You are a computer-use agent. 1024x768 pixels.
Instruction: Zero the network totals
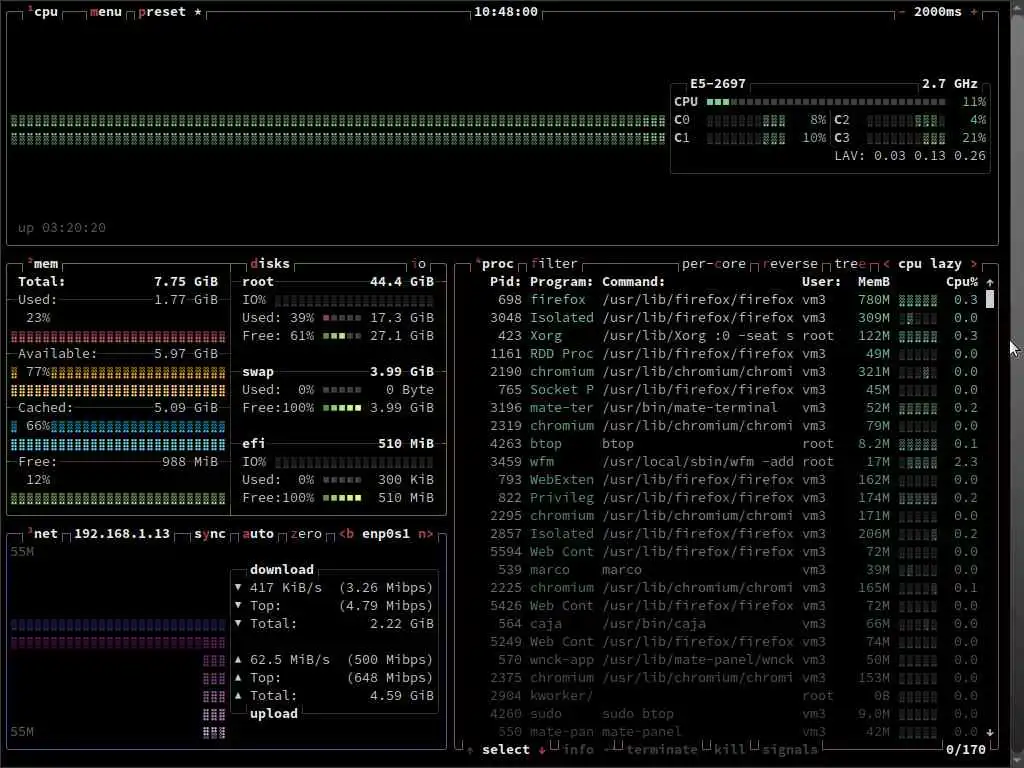coord(306,534)
